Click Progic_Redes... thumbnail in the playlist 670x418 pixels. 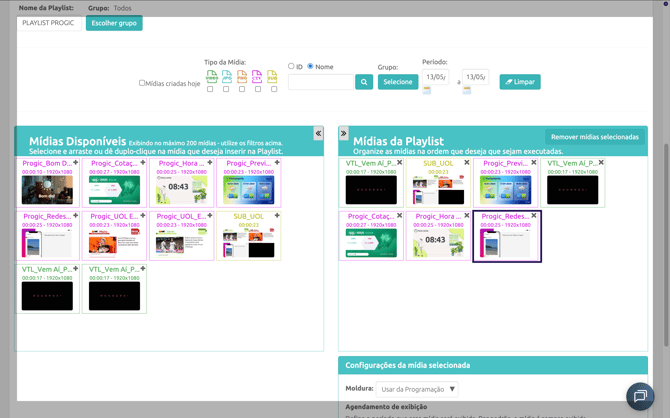pos(505,243)
